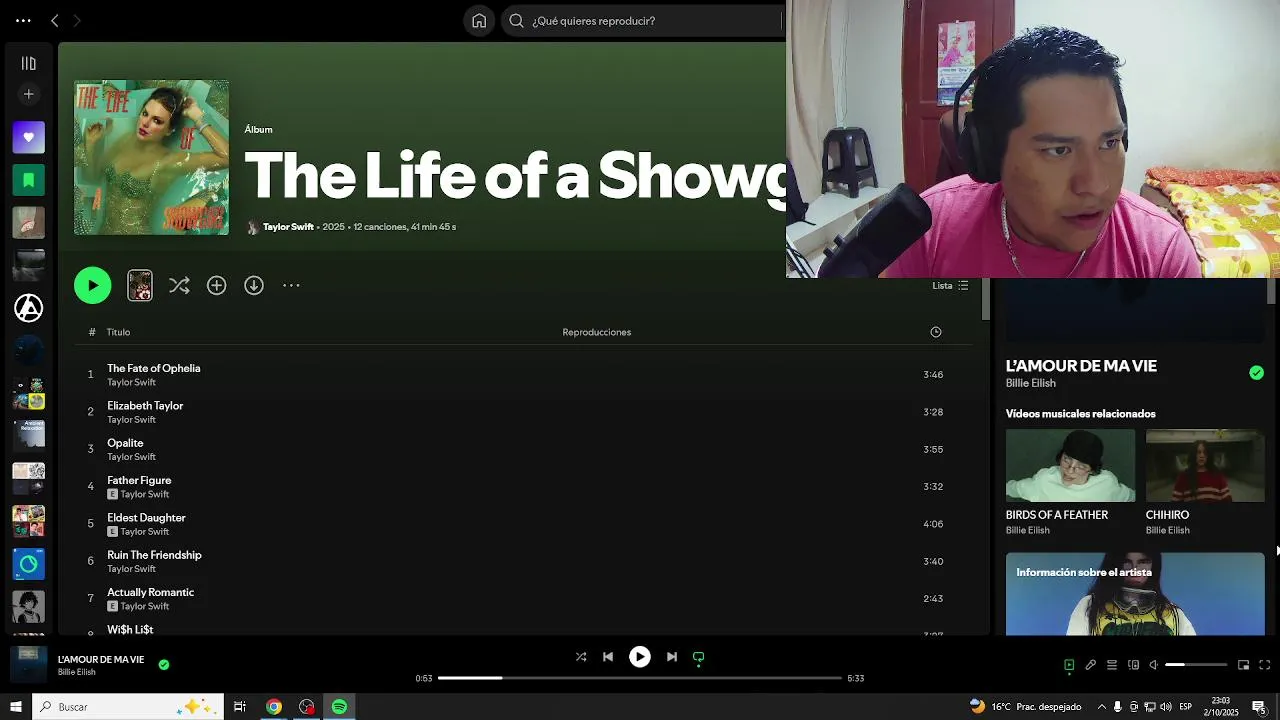Skip to the previous track
The height and width of the screenshot is (720, 1280).
click(608, 657)
